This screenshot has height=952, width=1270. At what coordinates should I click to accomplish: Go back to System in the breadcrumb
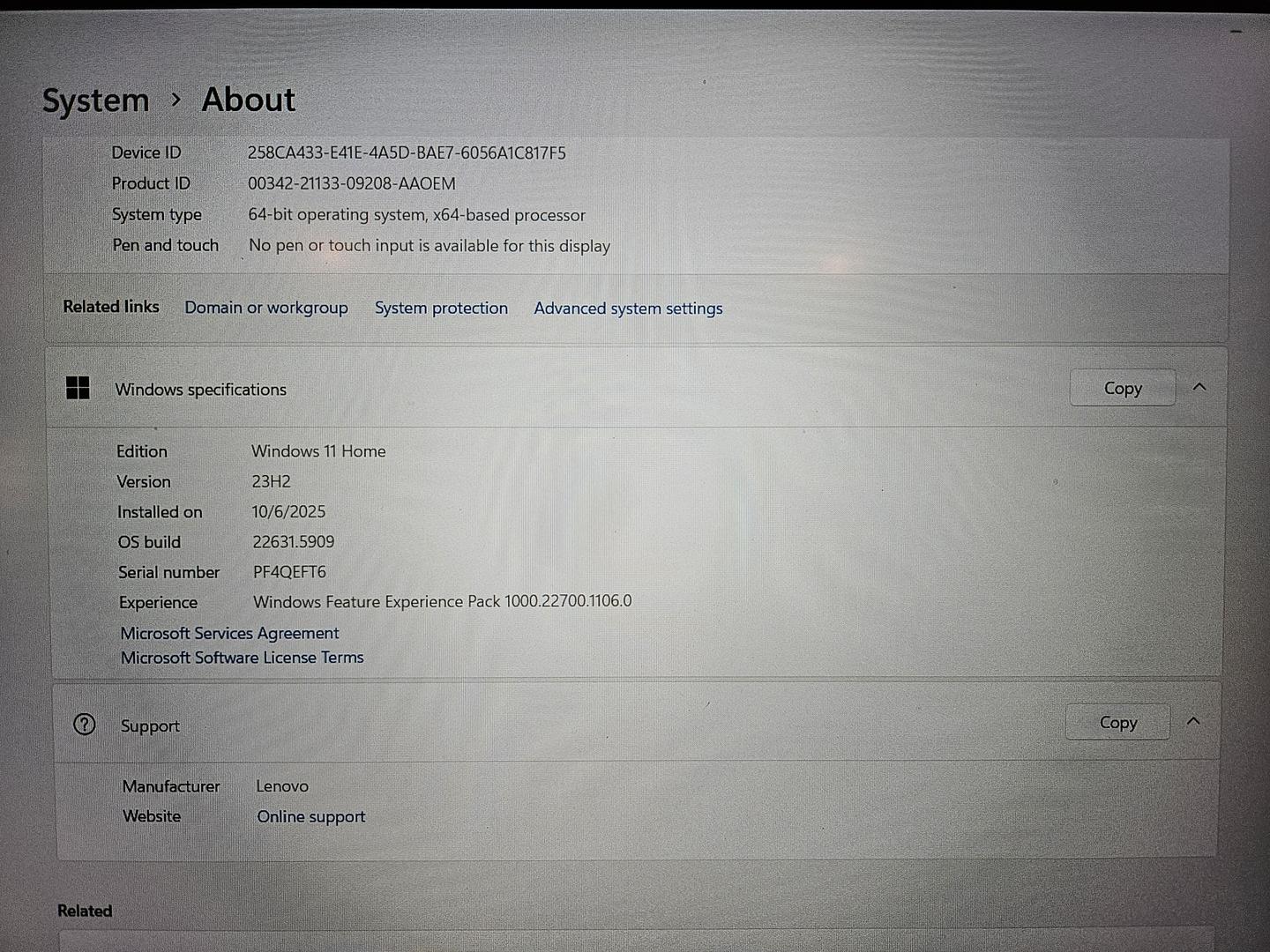[x=96, y=100]
